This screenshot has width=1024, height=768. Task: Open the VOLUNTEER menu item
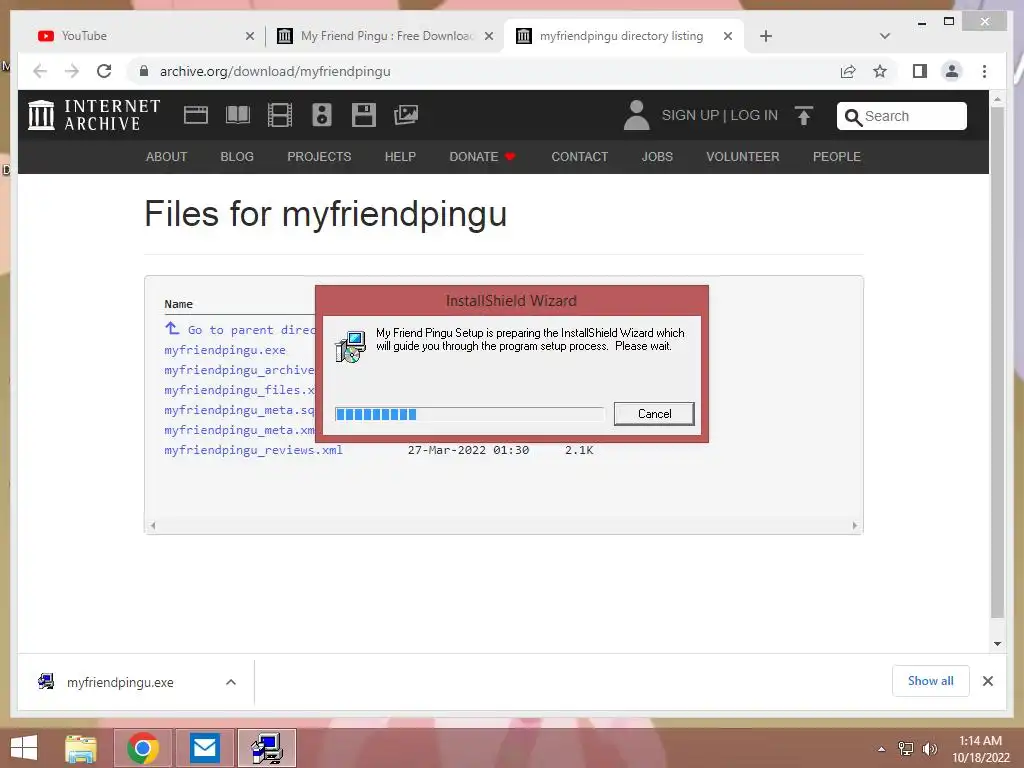[x=743, y=157]
